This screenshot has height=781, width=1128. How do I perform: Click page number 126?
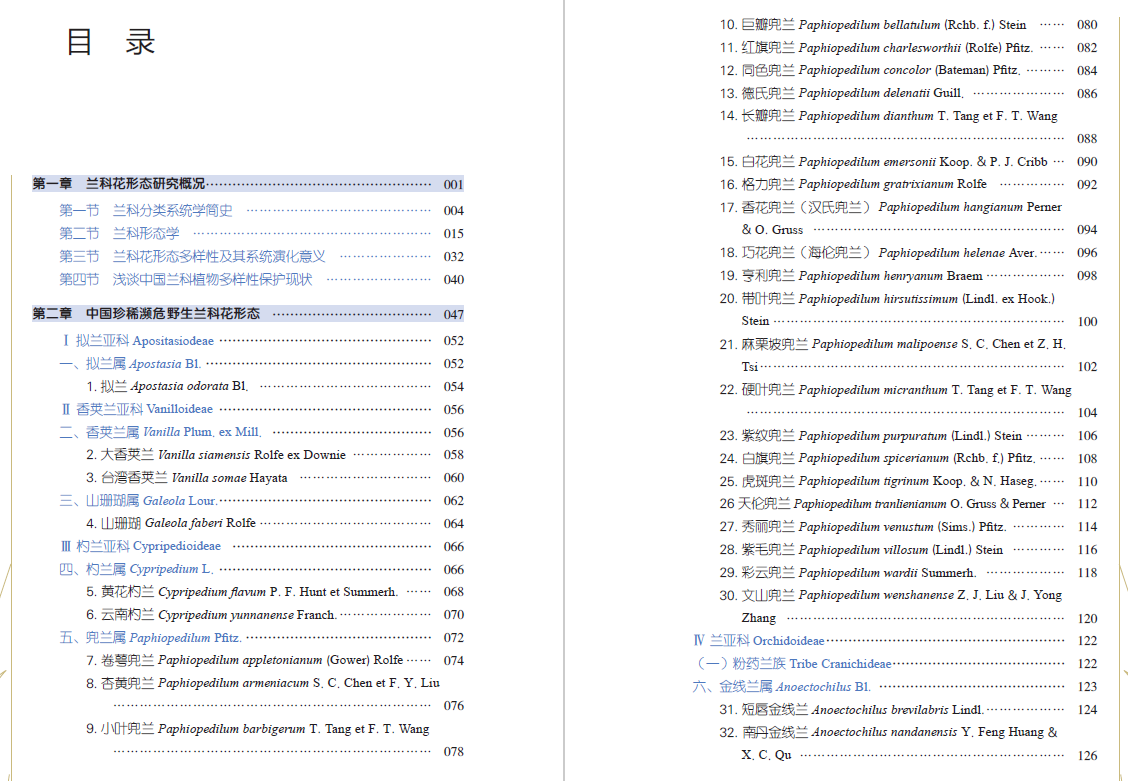(x=1087, y=756)
